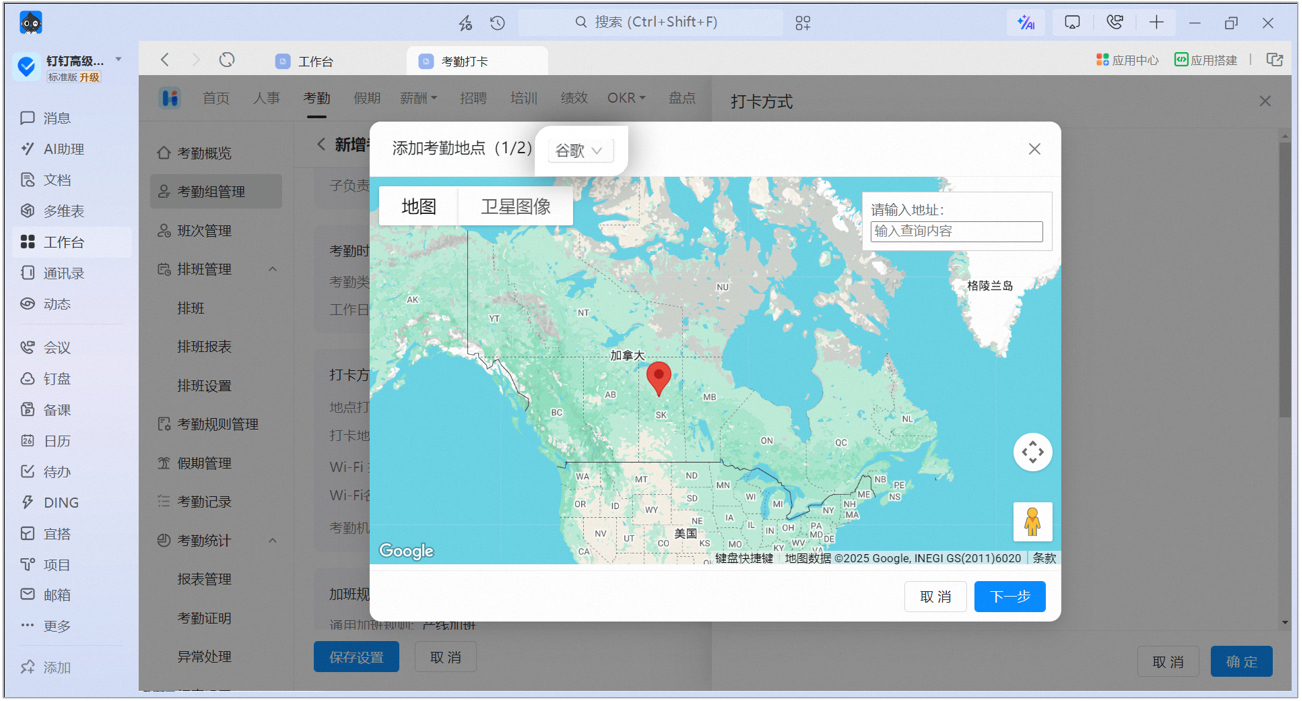Image resolution: width=1302 pixels, height=701 pixels.
Task: Collapse the 排班管理 section
Action: point(272,269)
